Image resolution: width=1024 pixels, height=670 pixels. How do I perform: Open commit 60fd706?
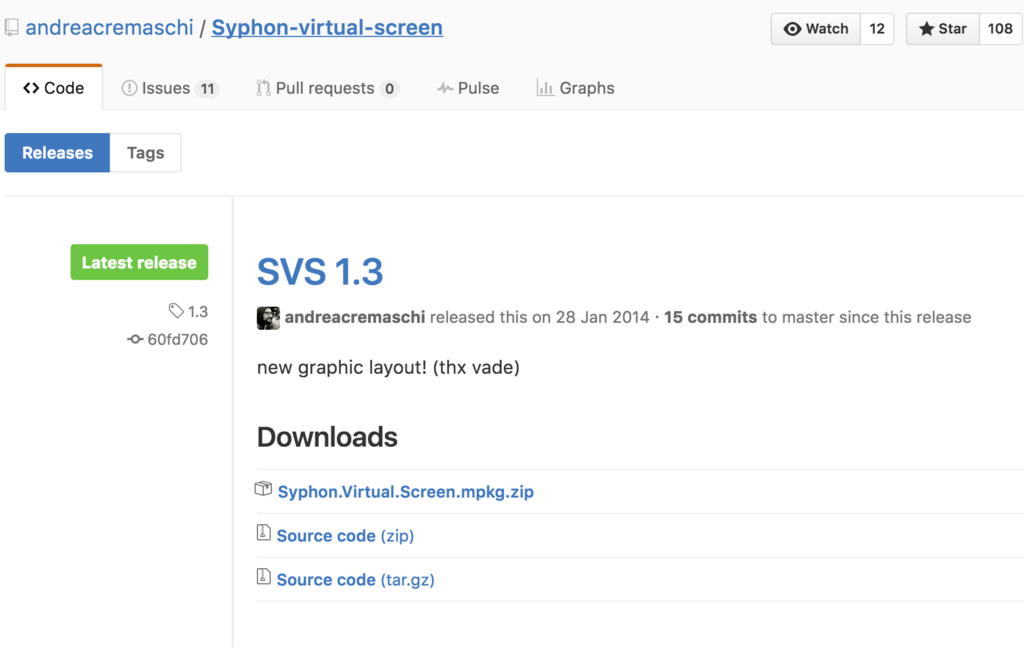tap(178, 340)
